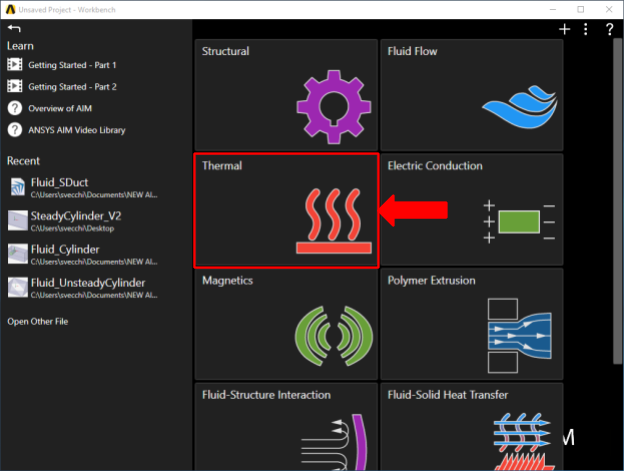
Task: Select the Magnetics template title
Action: (x=228, y=280)
